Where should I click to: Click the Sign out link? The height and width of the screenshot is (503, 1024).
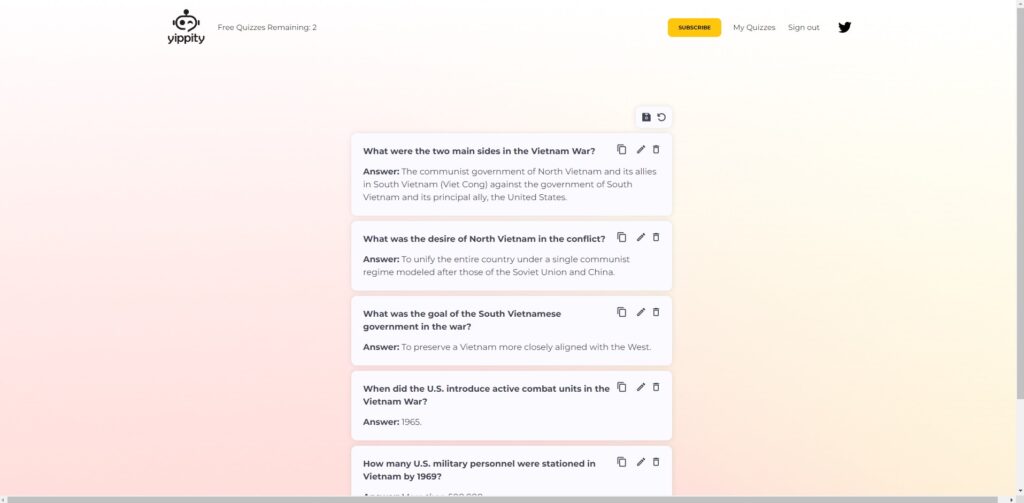point(803,27)
